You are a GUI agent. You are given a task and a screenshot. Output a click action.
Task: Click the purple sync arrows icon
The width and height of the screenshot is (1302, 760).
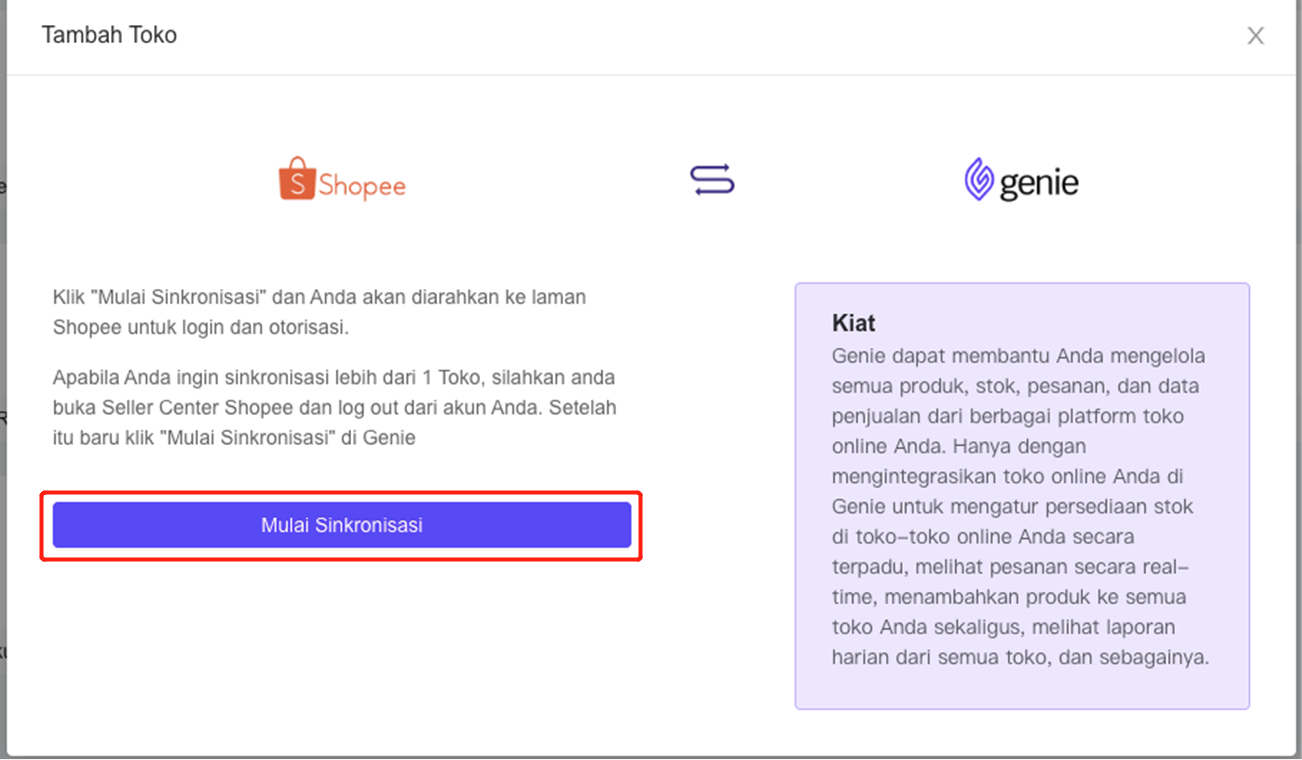(x=712, y=180)
